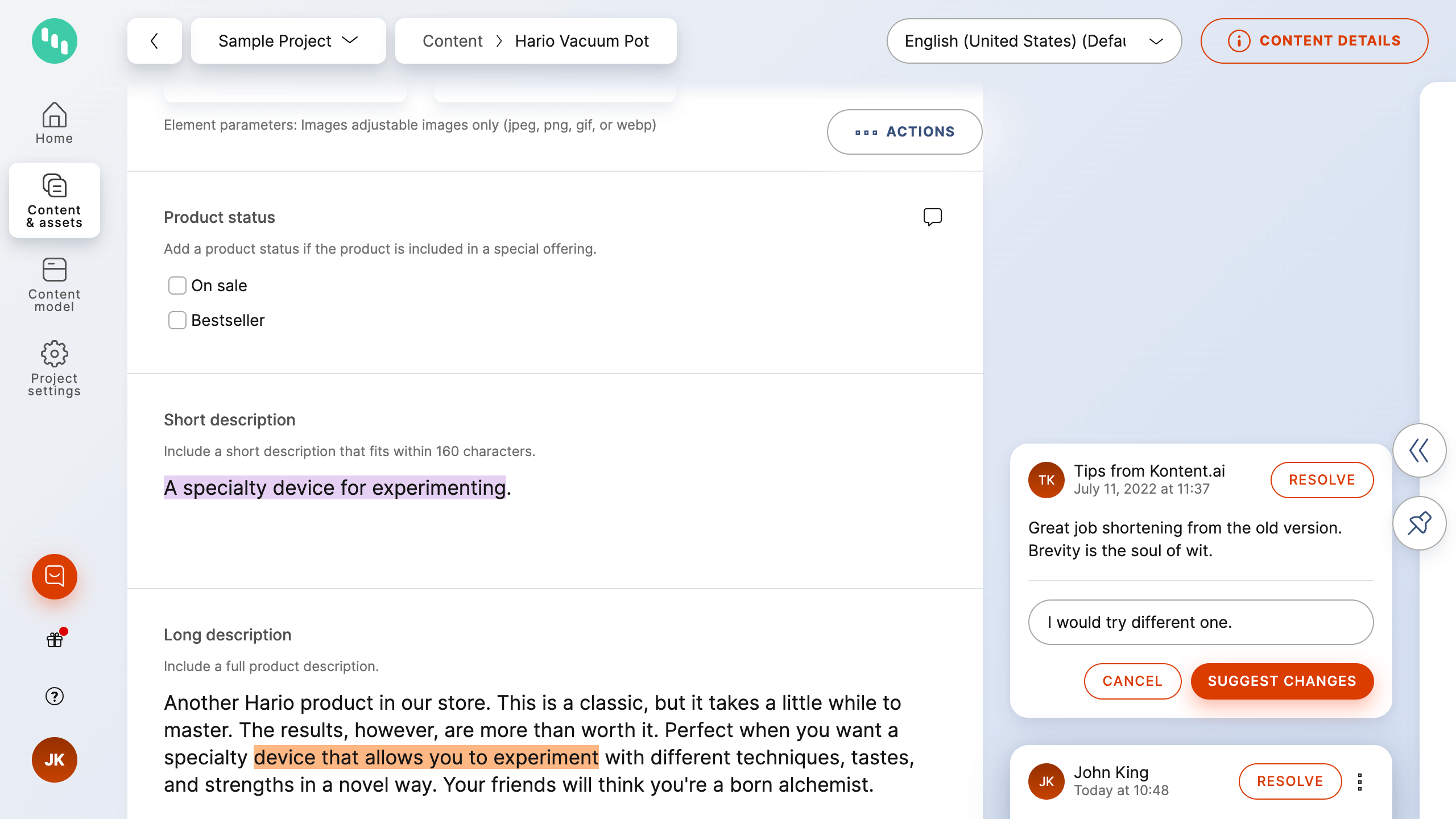
Task: Click the help question mark icon
Action: 55,696
